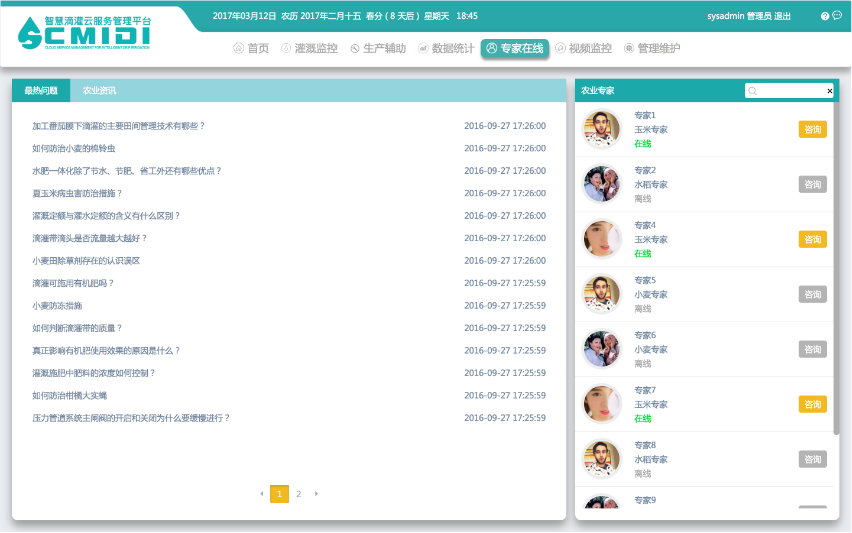The height and width of the screenshot is (533, 852).
Task: Click 咨询 button for 专家4
Action: click(x=812, y=239)
